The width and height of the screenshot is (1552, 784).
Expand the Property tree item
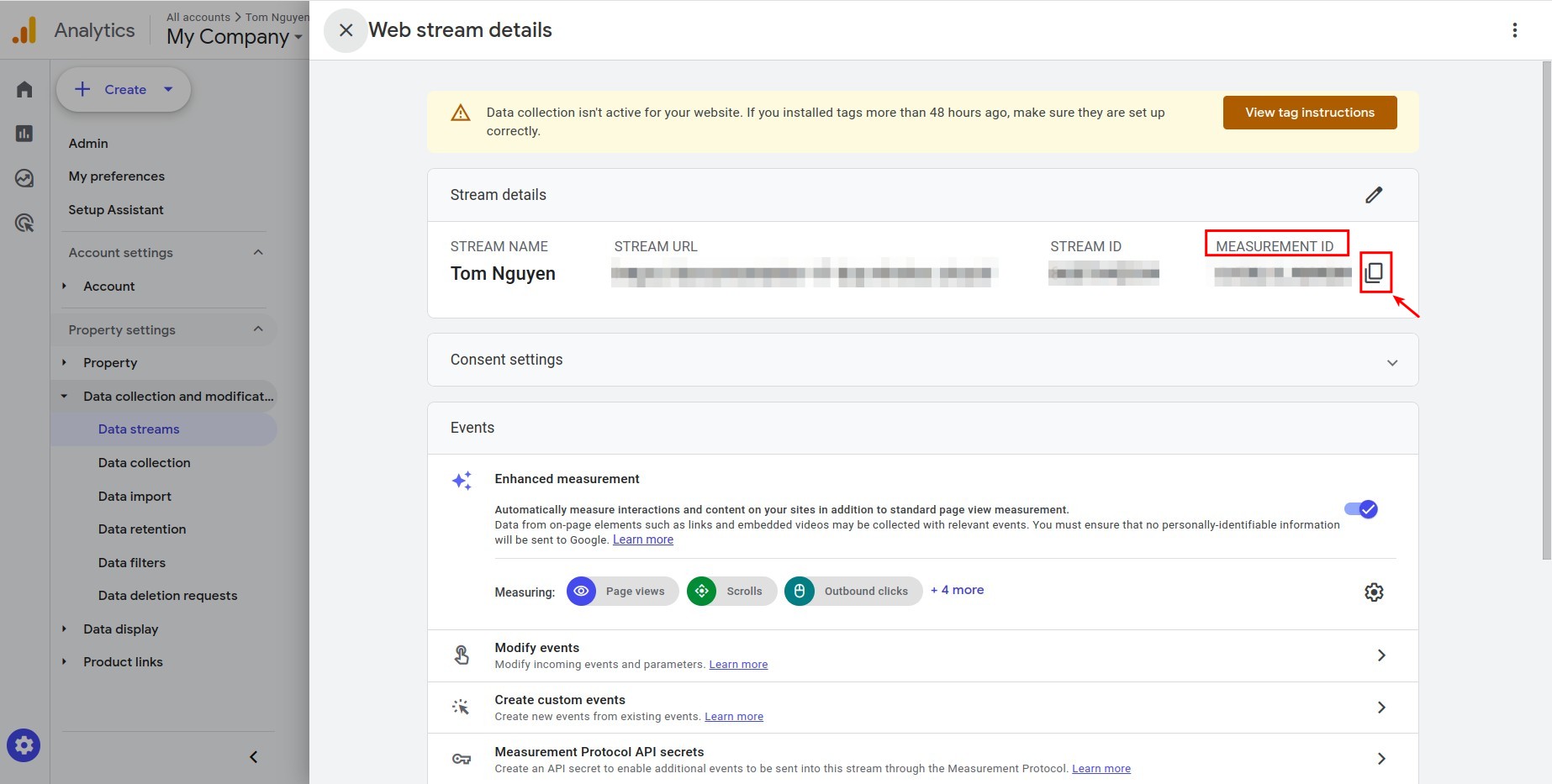64,363
